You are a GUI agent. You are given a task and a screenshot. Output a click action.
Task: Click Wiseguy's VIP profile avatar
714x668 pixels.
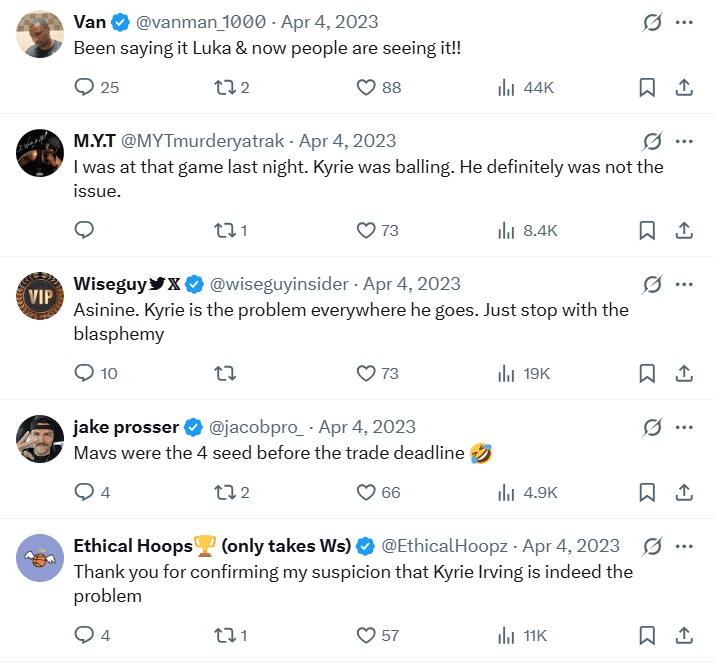(41, 297)
